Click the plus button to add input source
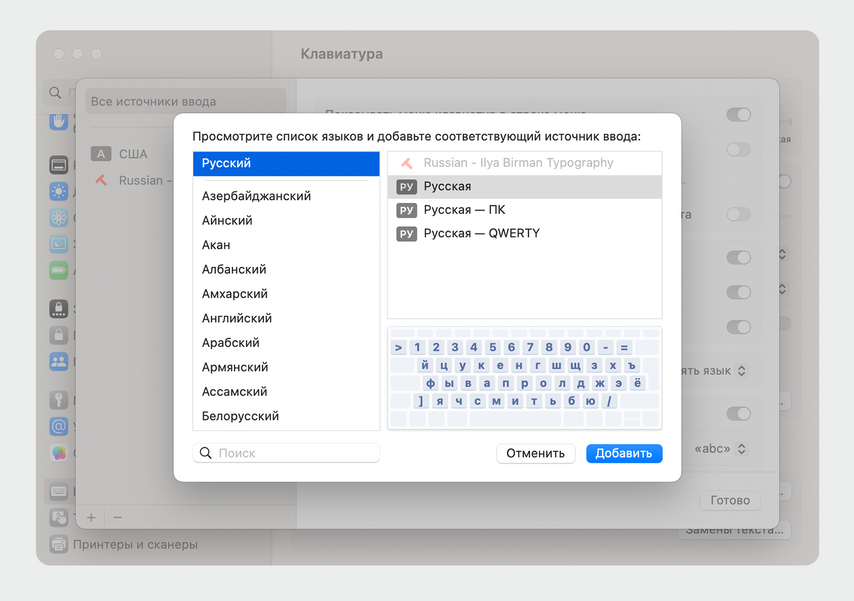 coord(92,517)
